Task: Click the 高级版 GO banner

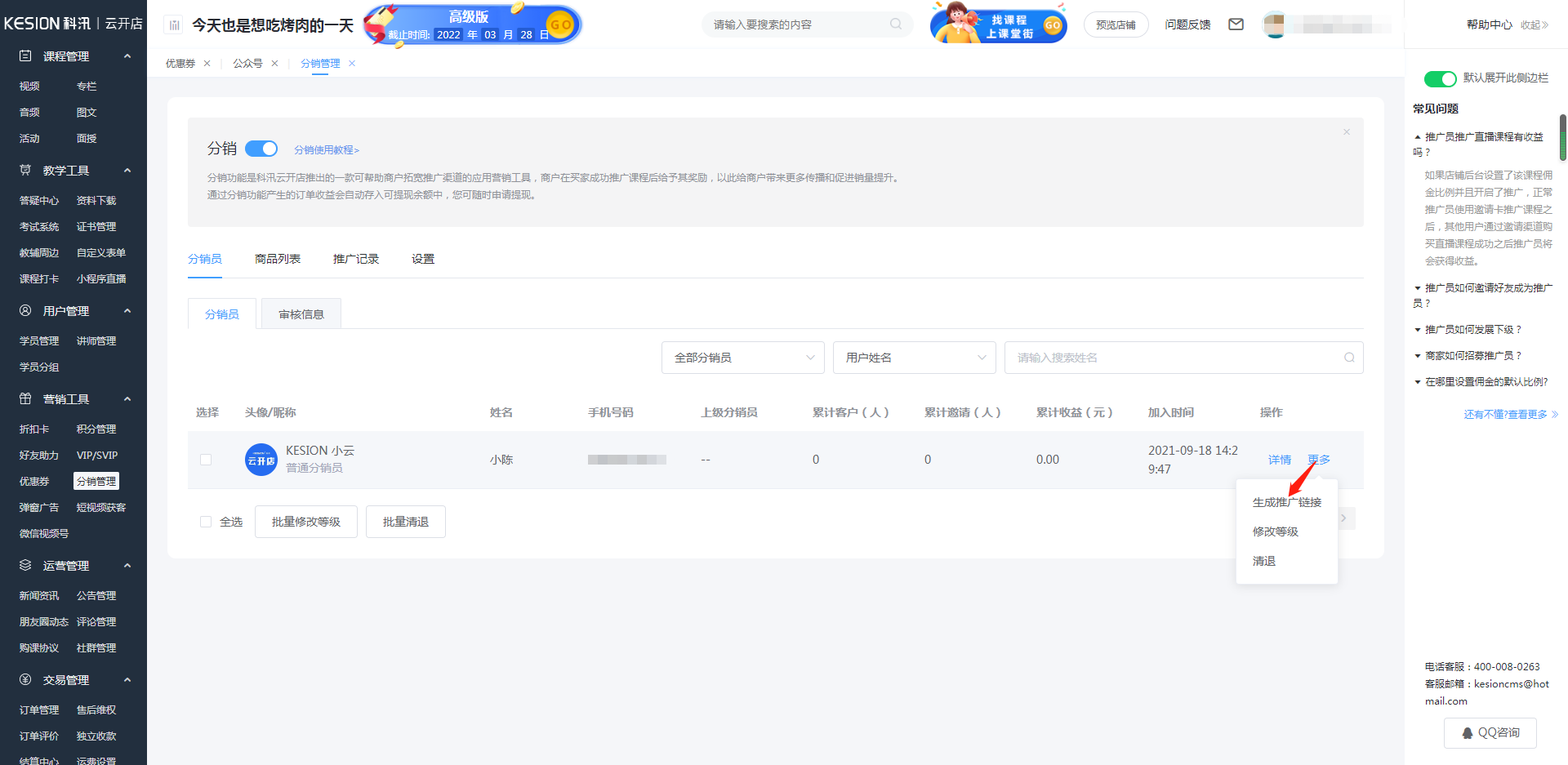Action: pos(472,24)
